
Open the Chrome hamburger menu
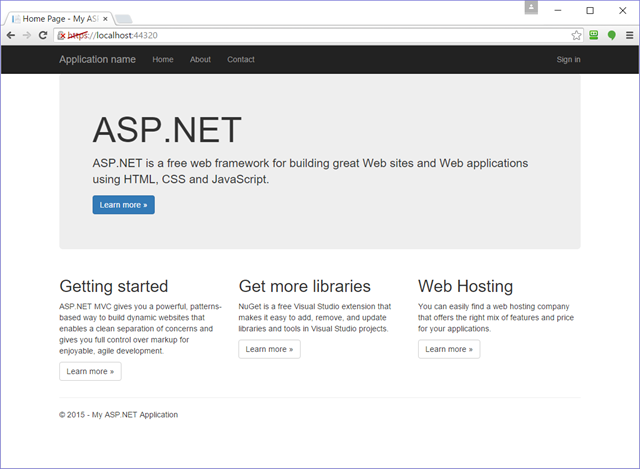point(629,36)
